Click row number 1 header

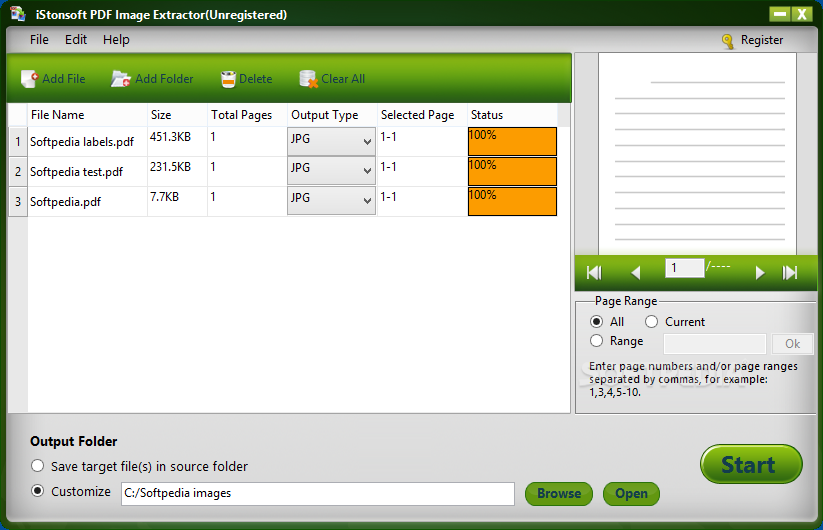click(18, 141)
